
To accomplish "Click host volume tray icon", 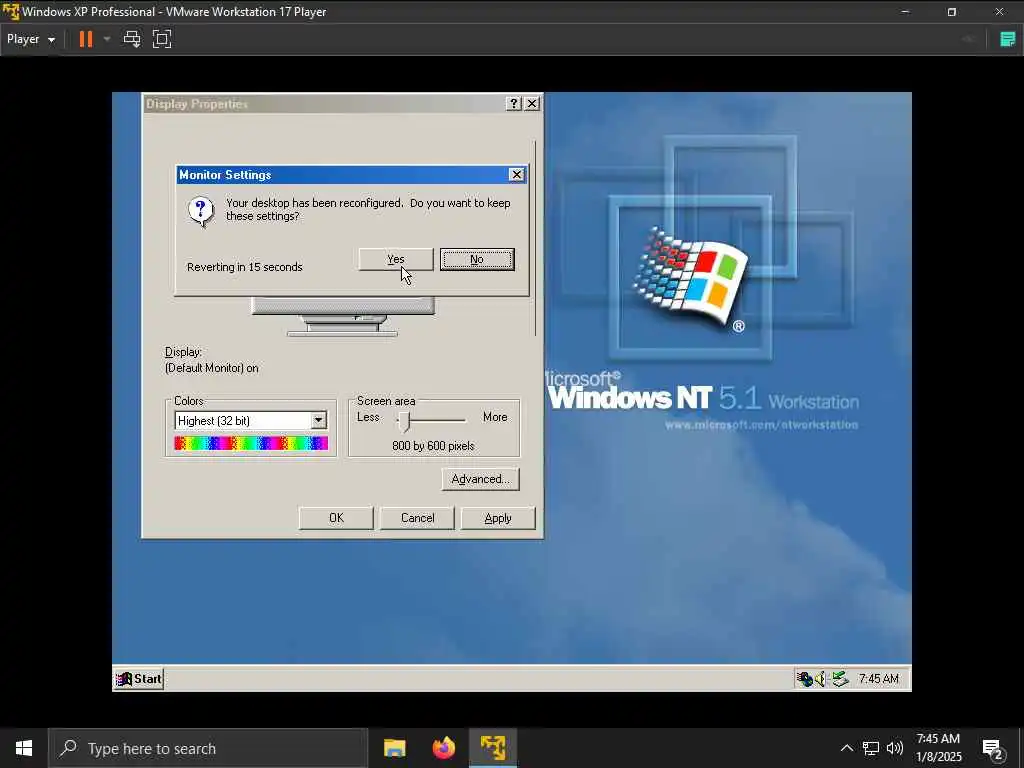I will click(895, 748).
